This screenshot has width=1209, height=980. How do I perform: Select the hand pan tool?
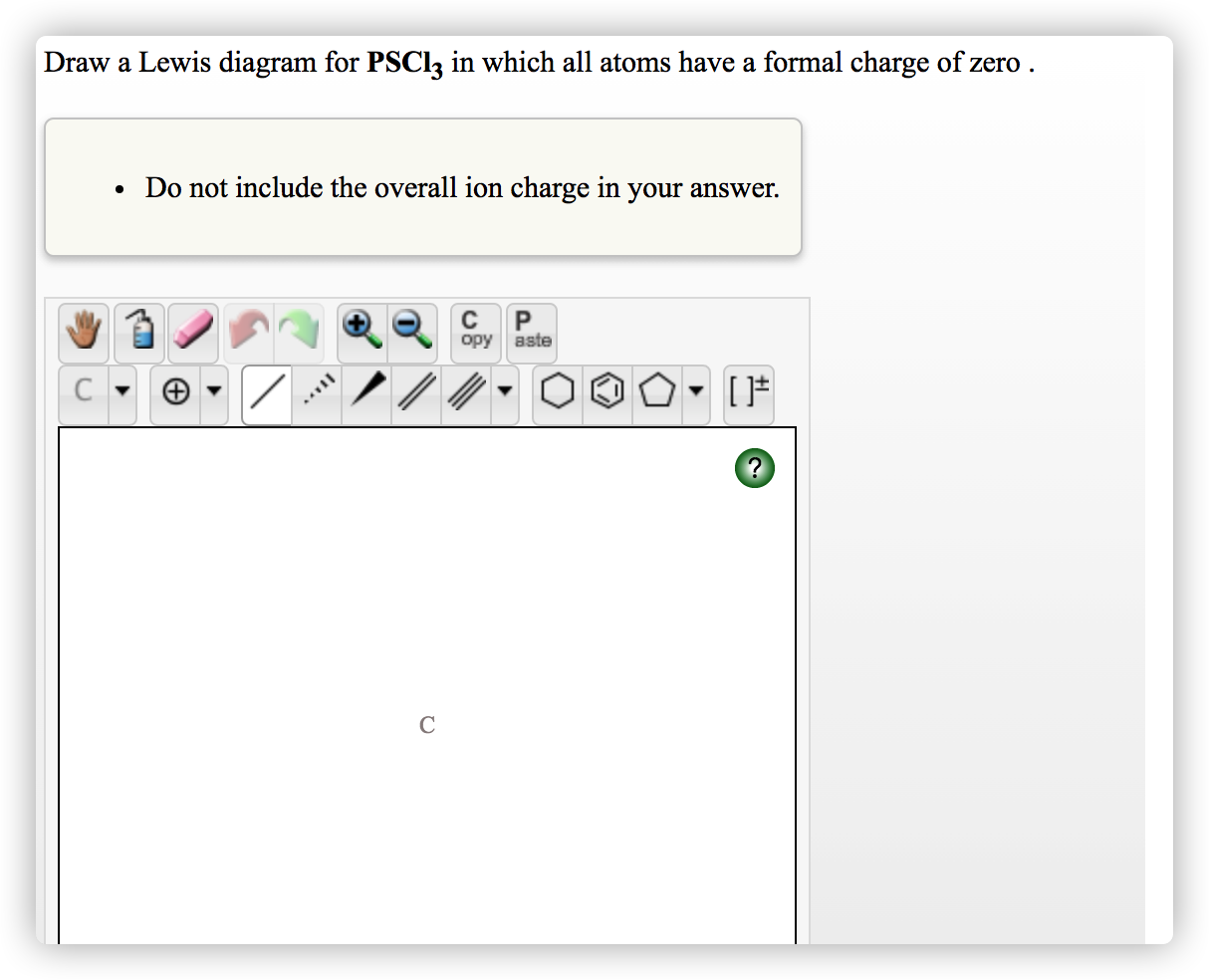83,332
